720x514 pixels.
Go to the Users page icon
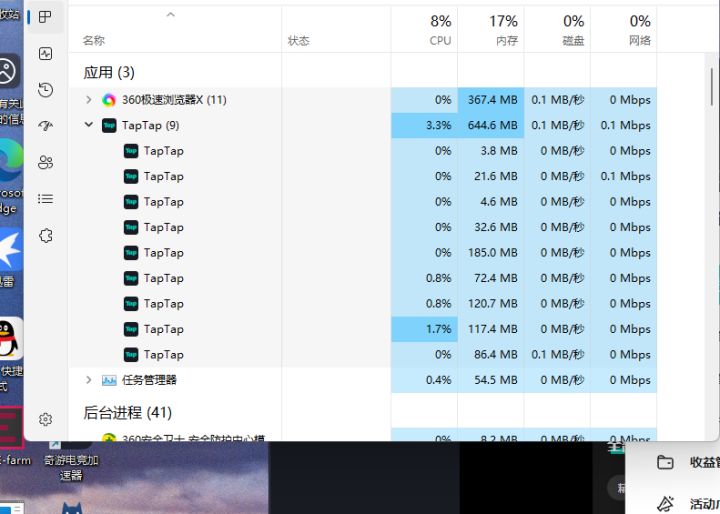[x=45, y=162]
